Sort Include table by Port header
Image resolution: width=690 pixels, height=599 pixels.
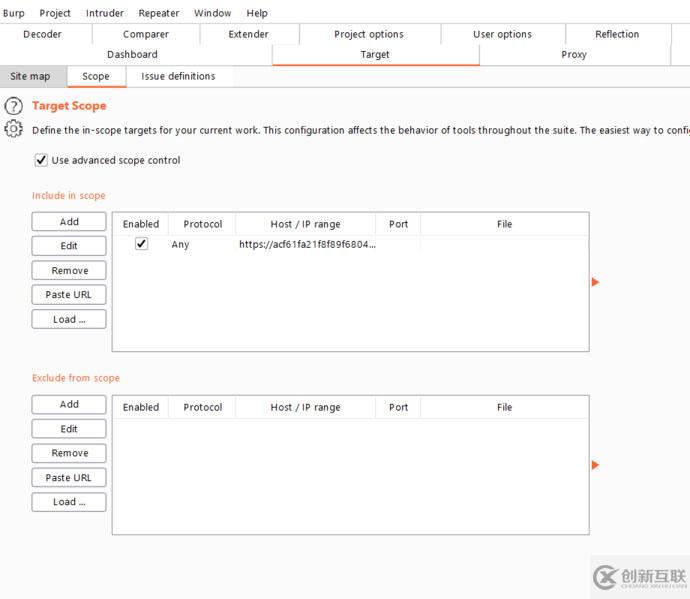tap(398, 224)
